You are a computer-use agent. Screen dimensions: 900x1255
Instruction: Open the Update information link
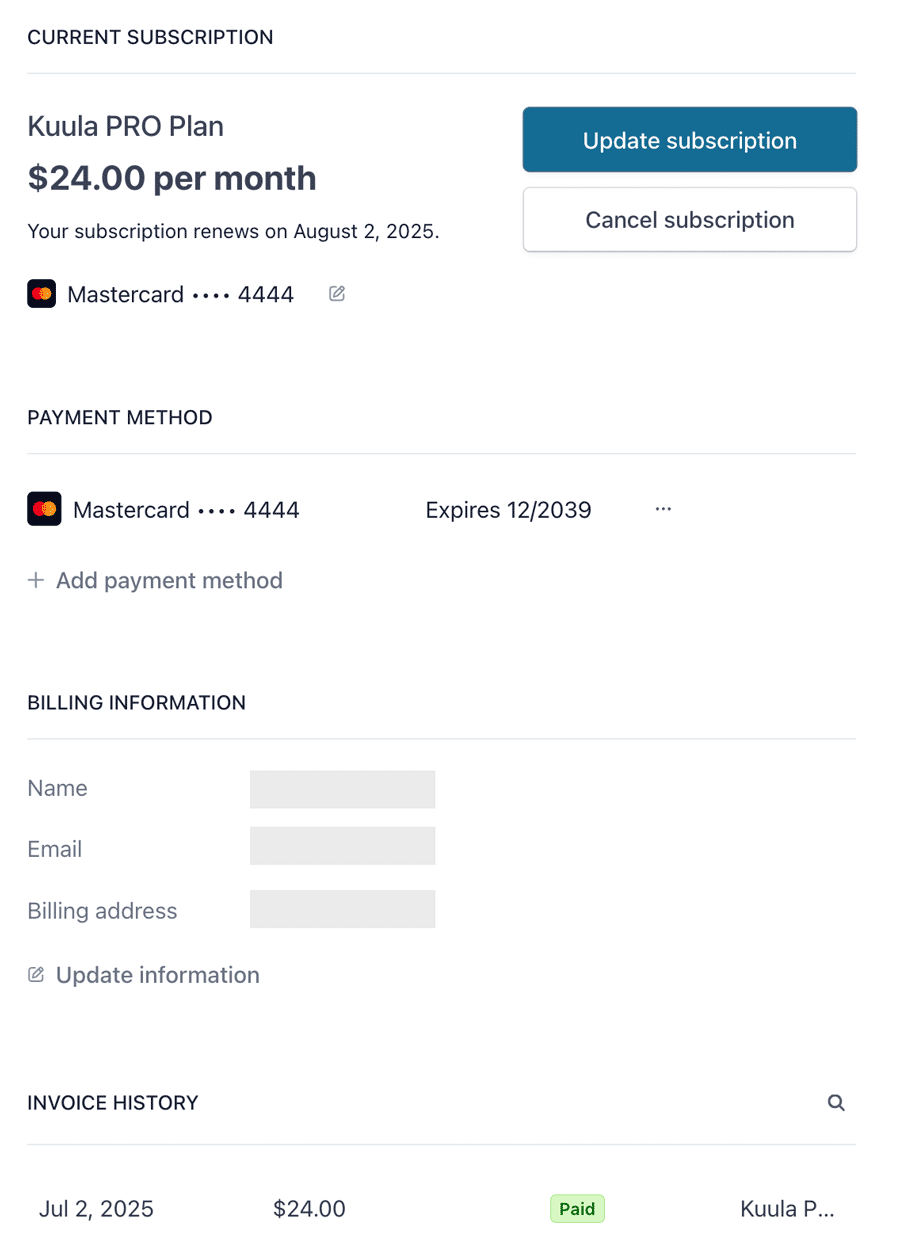tap(144, 975)
